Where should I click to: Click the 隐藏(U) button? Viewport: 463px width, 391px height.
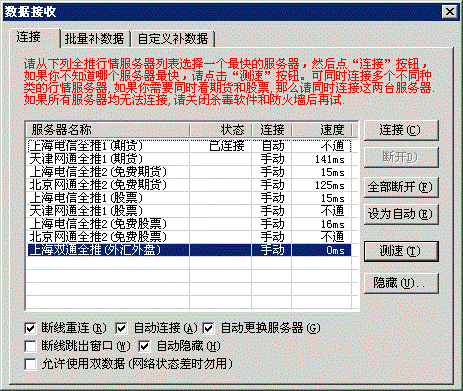coord(401,283)
